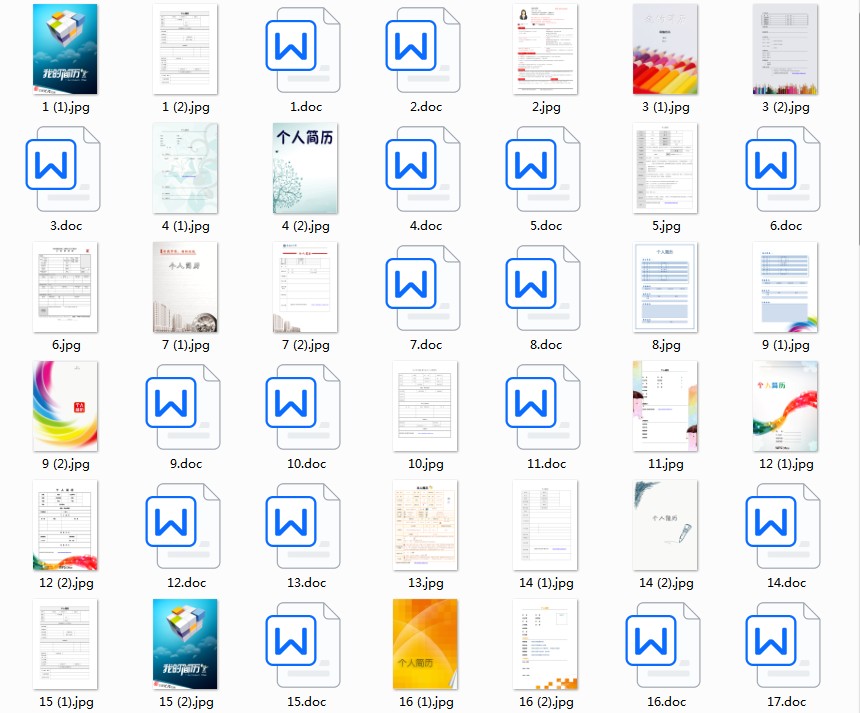Click the file name "9 (2).jpg"
This screenshot has height=713, width=860.
click(x=66, y=464)
